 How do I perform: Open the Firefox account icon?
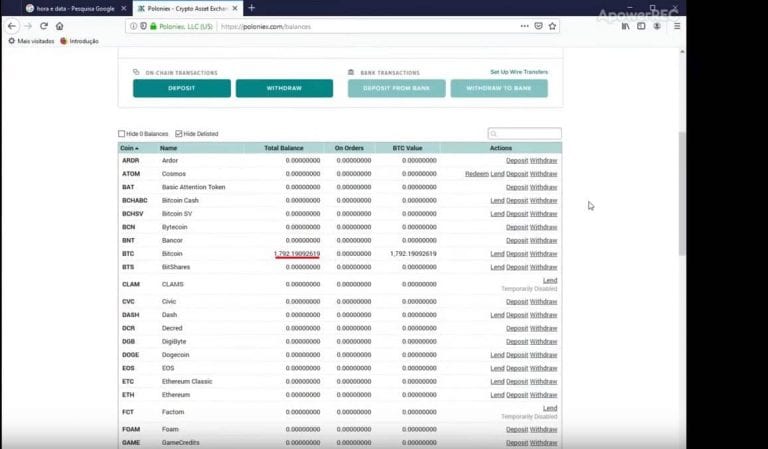pos(657,26)
